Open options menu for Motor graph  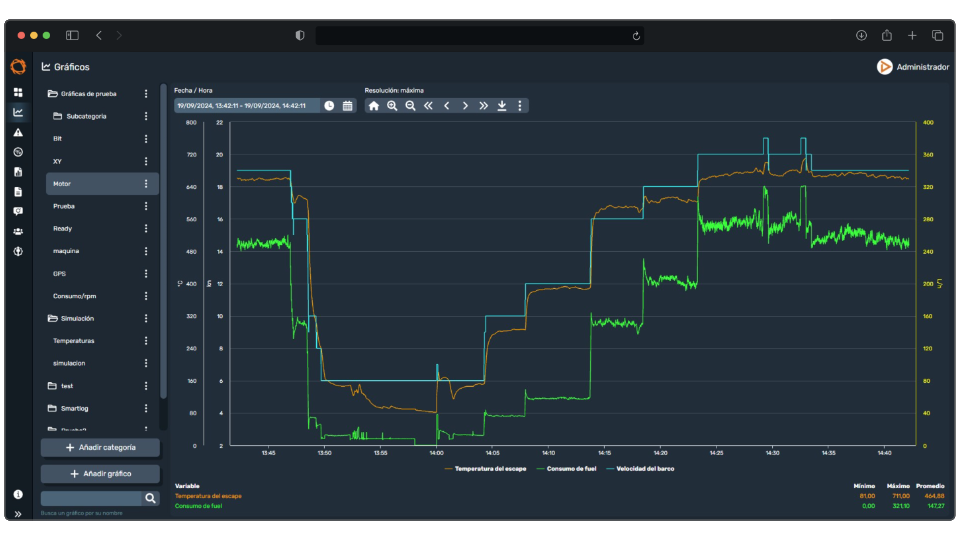pos(146,184)
